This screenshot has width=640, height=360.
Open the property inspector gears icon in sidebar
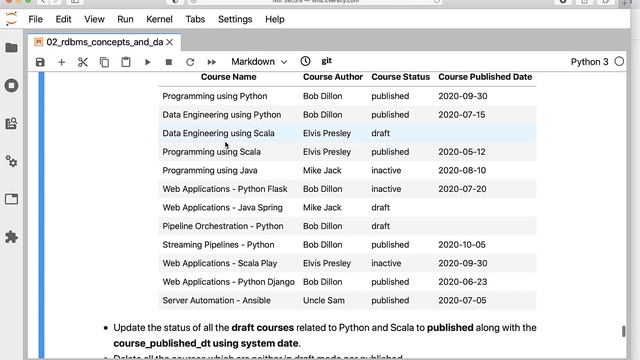[x=11, y=161]
